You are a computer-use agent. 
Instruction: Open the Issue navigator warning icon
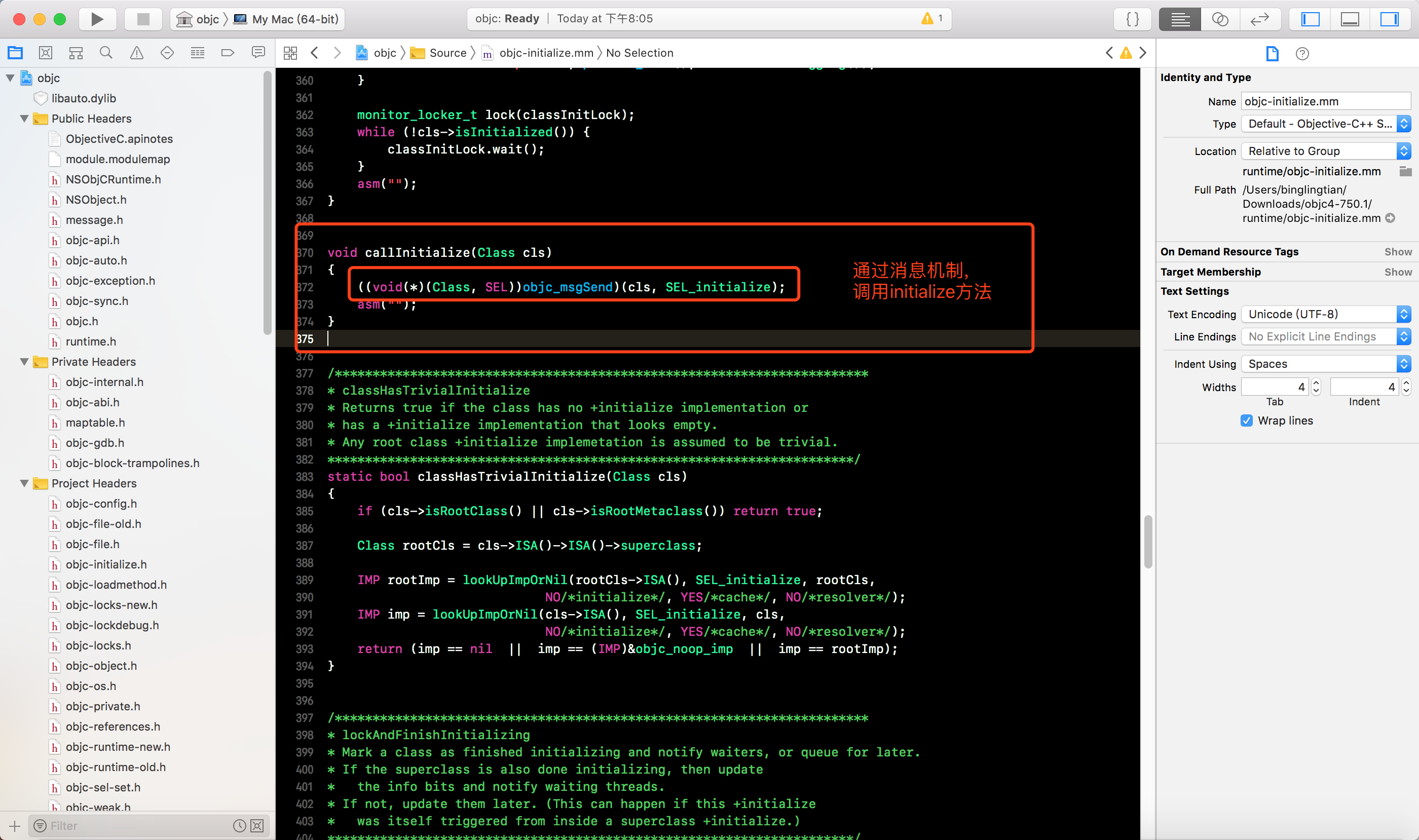point(136,53)
